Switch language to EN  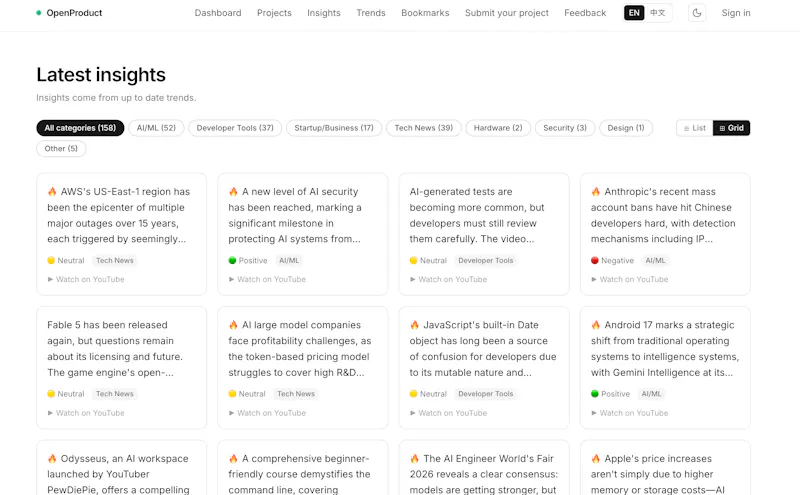click(634, 13)
